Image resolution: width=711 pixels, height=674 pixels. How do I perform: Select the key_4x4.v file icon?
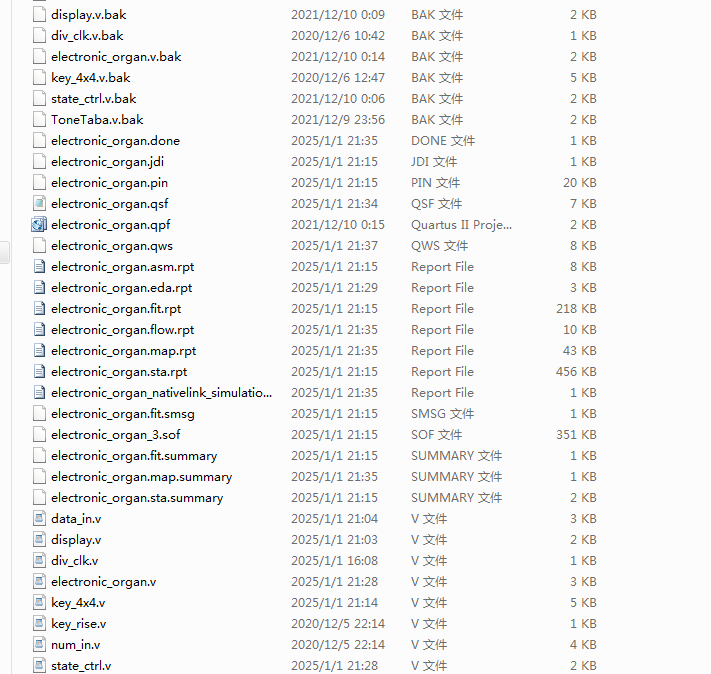coord(39,603)
